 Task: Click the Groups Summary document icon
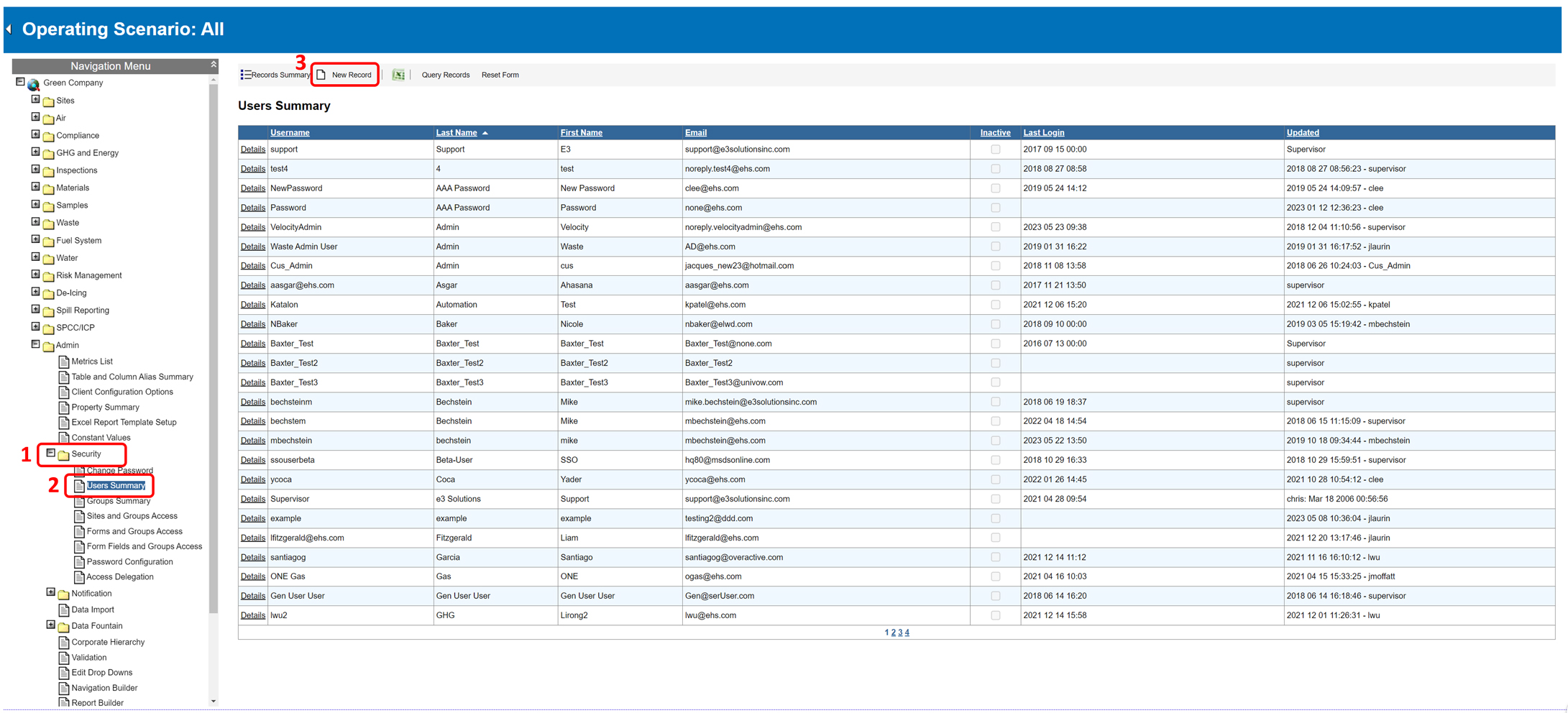coord(79,501)
